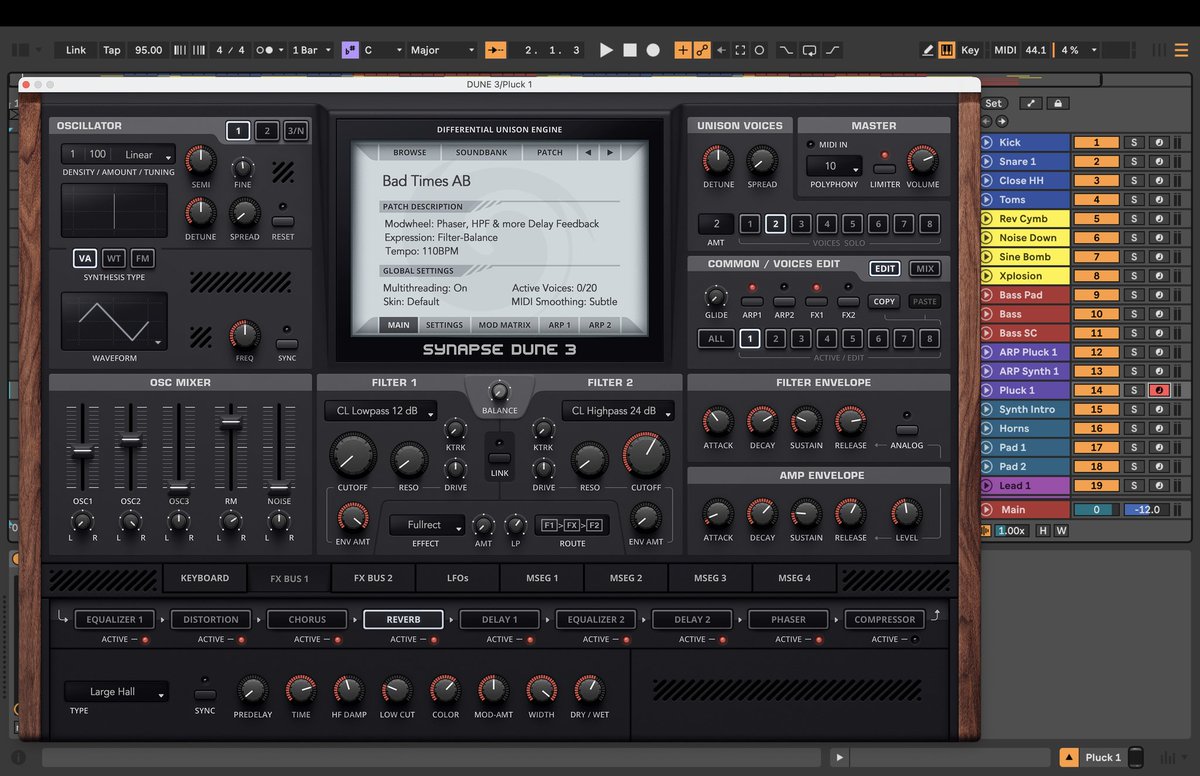The image size is (1200, 776).
Task: Toggle the arm icon on Pluck 1 track
Action: [1159, 390]
